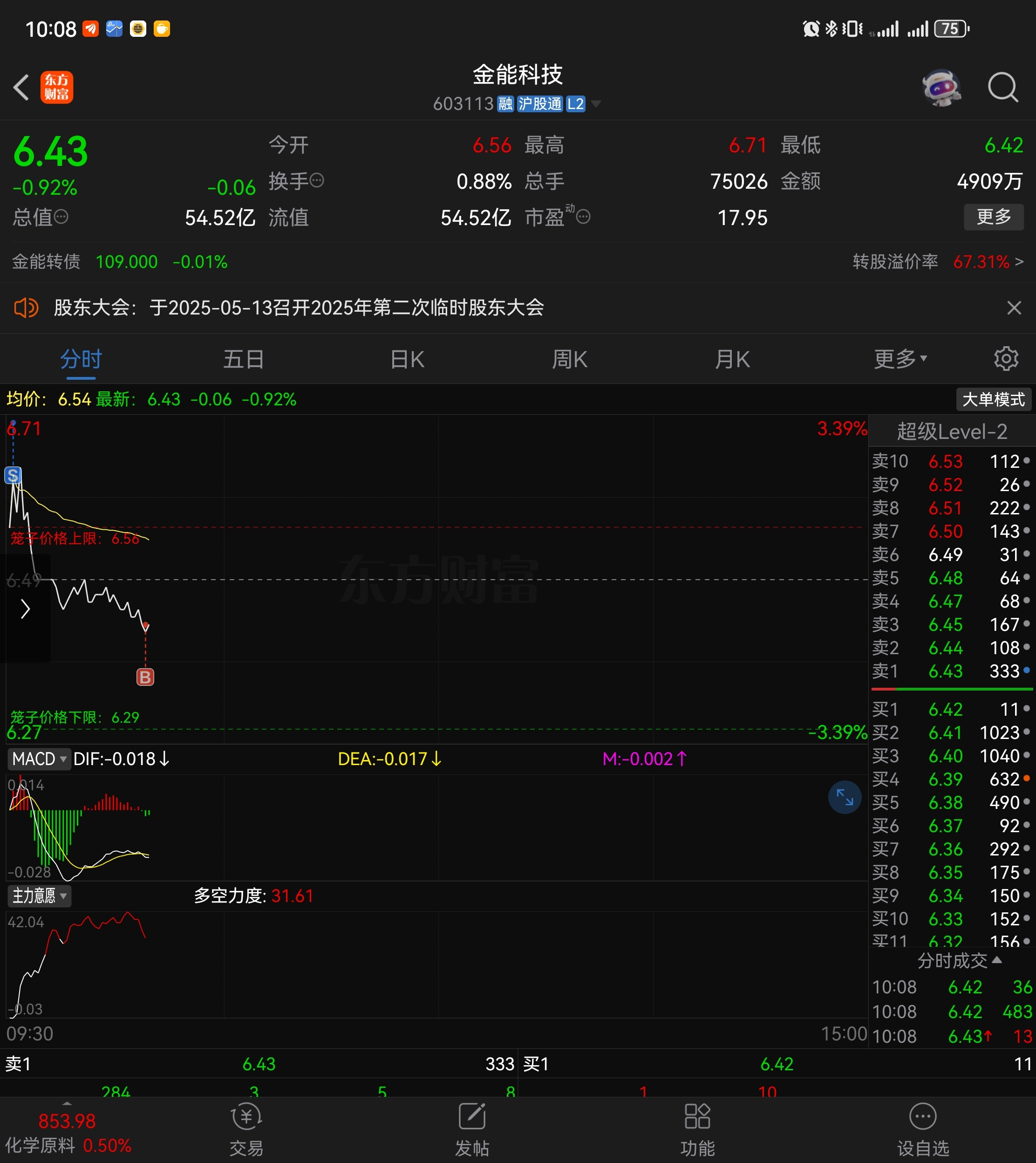Tap the blue S sell marker on chart

pos(13,475)
